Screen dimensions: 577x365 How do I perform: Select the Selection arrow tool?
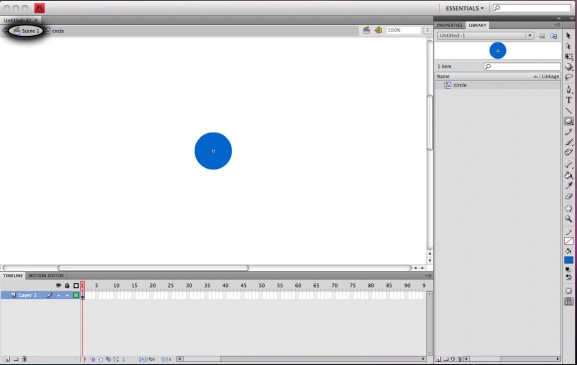click(569, 36)
